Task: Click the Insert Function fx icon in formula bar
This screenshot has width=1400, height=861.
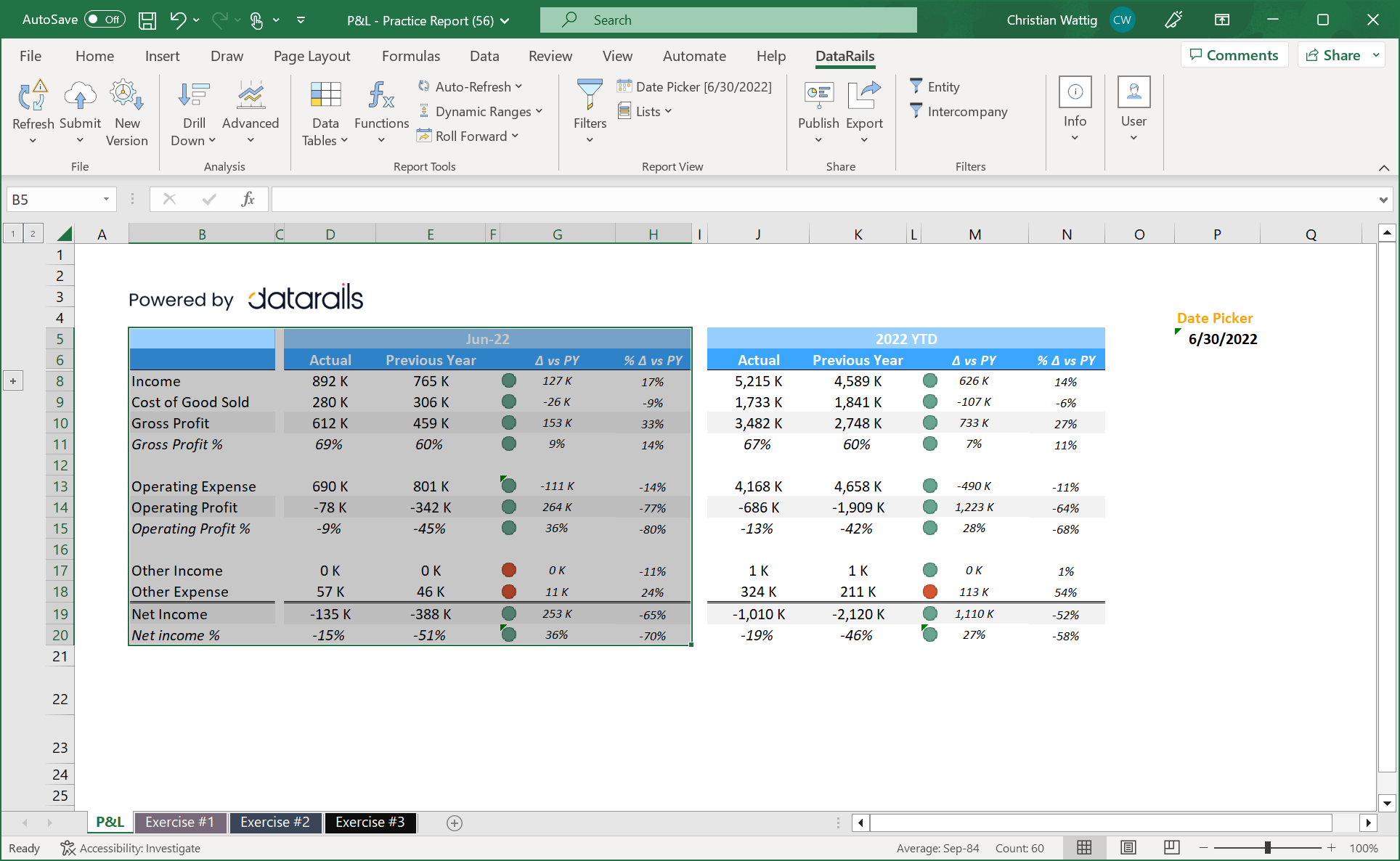Action: 248,199
